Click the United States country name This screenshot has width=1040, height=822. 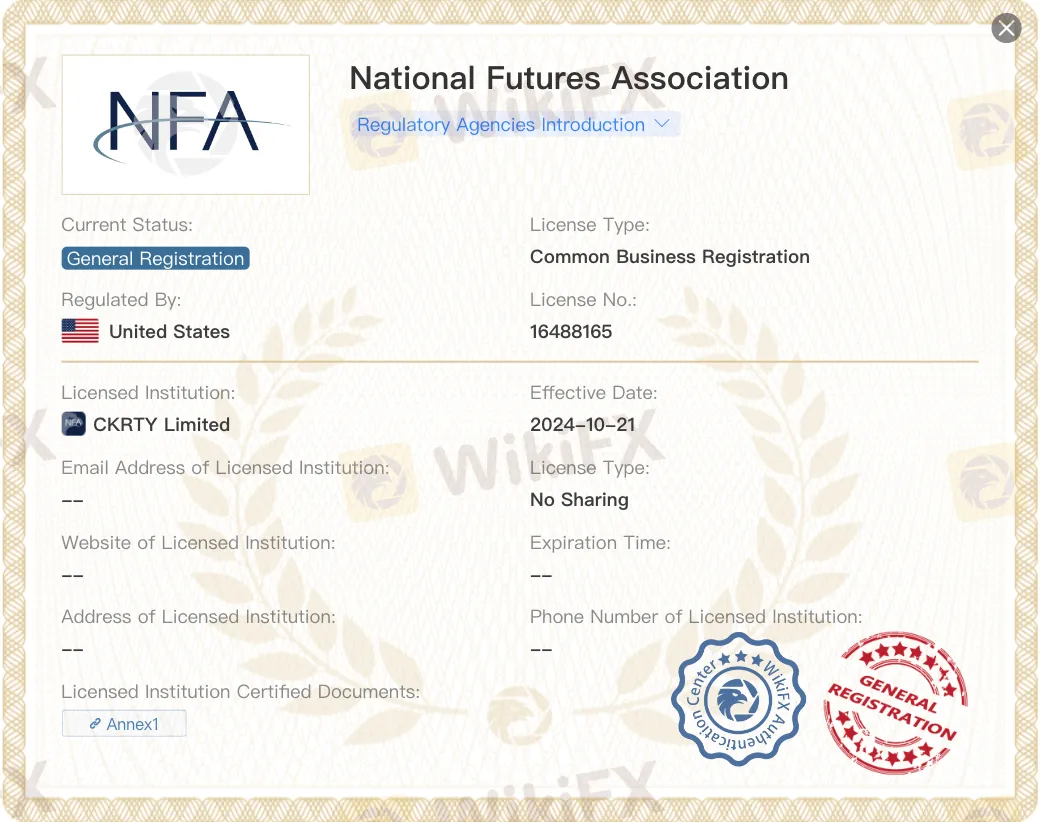pyautogui.click(x=170, y=332)
